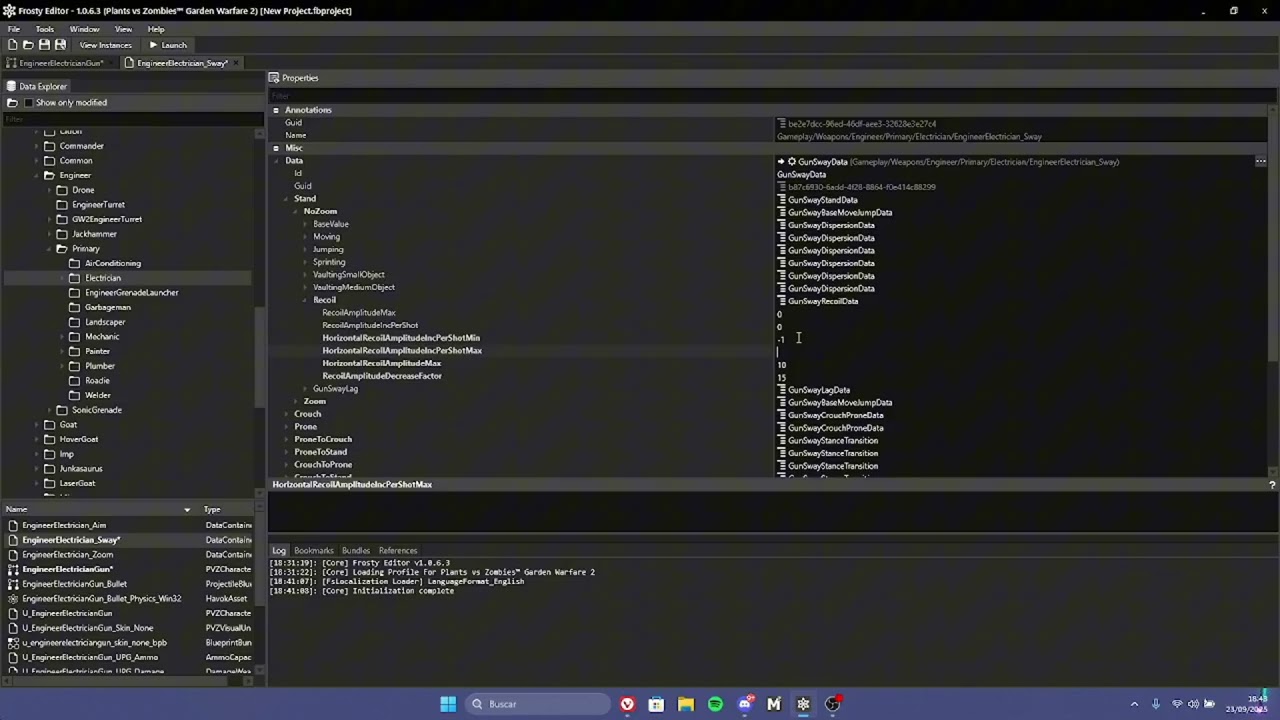The width and height of the screenshot is (1280, 720).
Task: Switch to the Bundles tab
Action: coord(355,551)
